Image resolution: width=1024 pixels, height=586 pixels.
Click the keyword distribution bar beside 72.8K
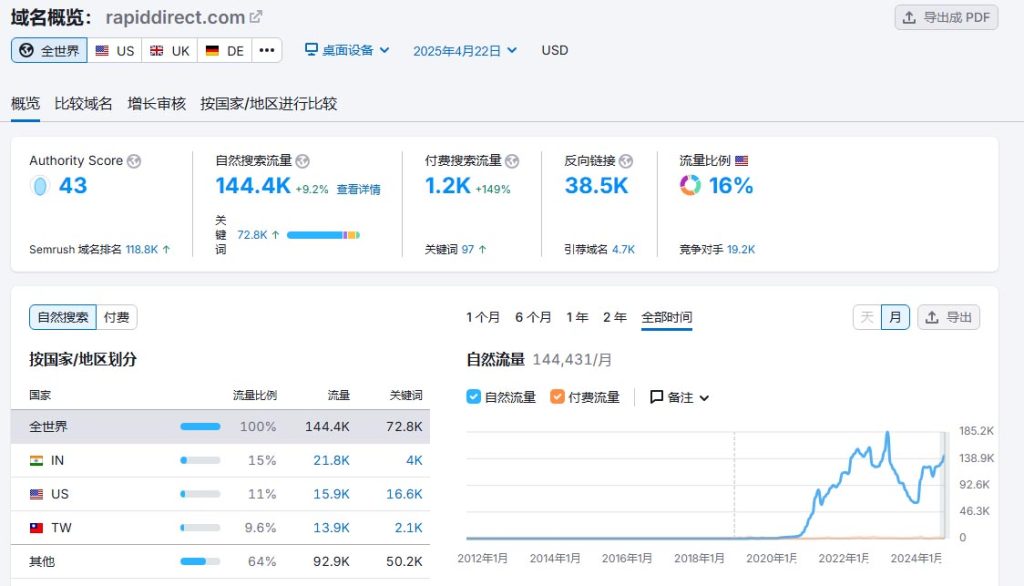(323, 235)
